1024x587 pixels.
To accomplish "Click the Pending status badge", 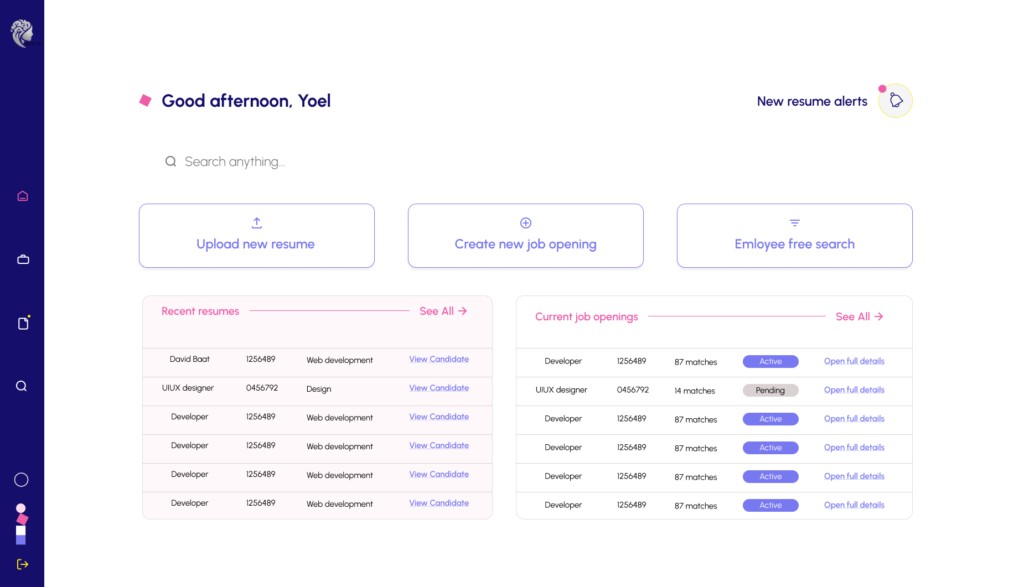I will (770, 390).
